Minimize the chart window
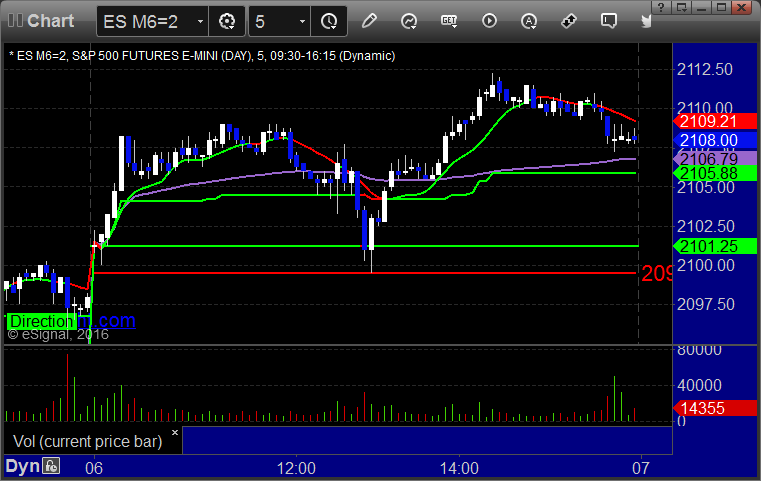This screenshot has height=481, width=761. tap(701, 7)
